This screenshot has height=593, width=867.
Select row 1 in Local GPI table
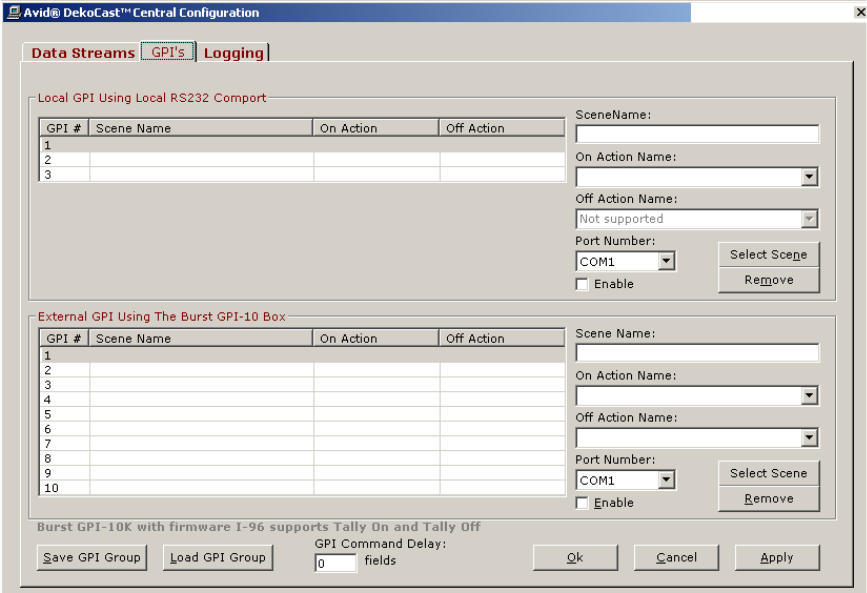[x=302, y=145]
